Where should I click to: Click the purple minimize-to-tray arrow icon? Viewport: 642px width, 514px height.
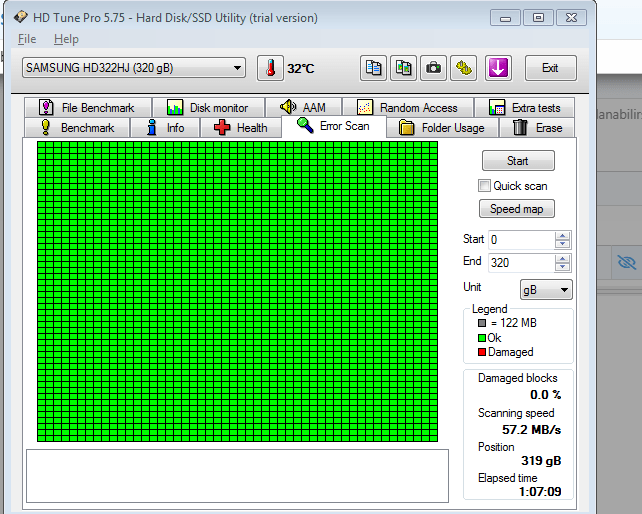498,68
